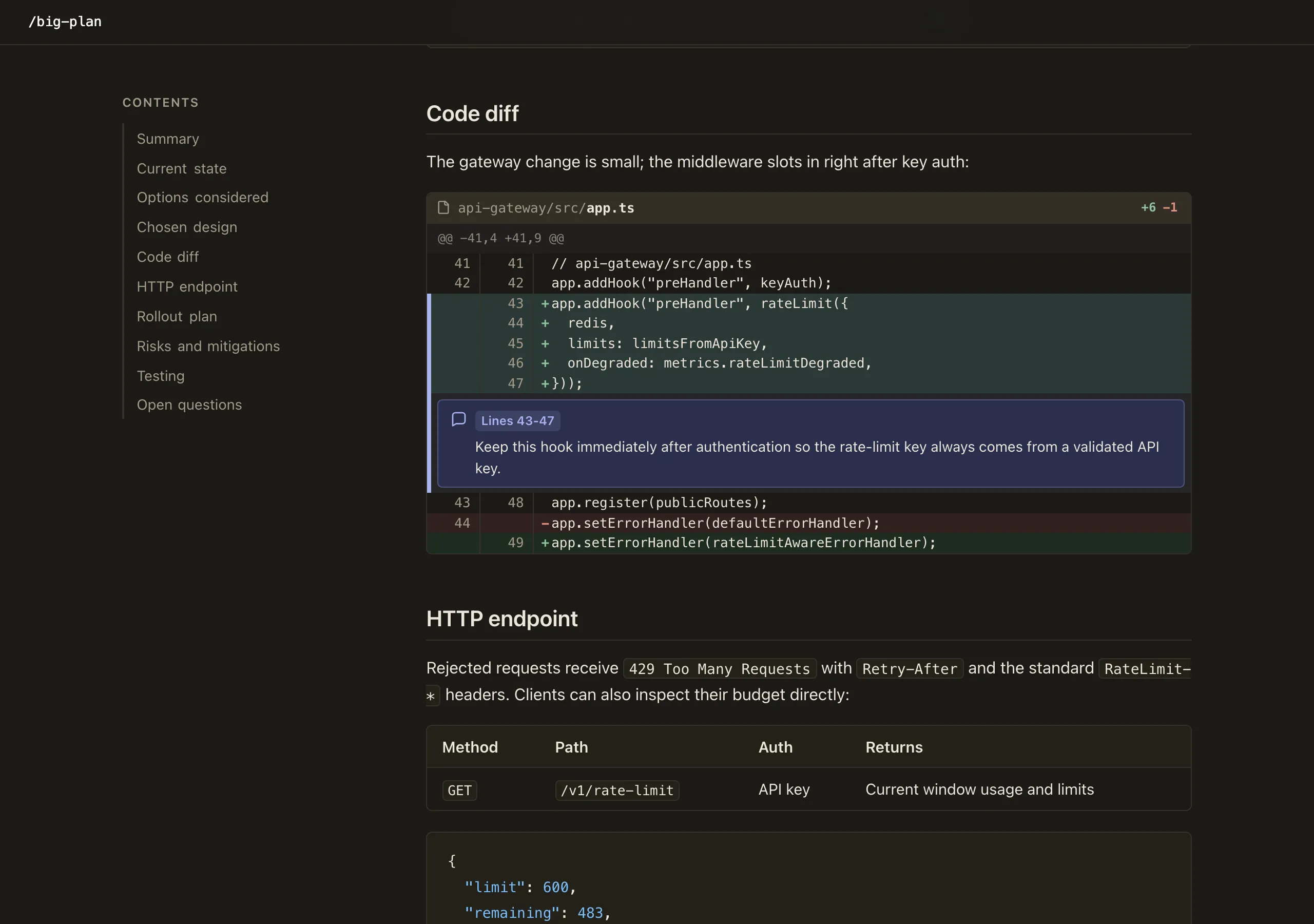This screenshot has width=1314, height=924.
Task: Click the removed defaultErrorHandler line
Action: (x=808, y=523)
